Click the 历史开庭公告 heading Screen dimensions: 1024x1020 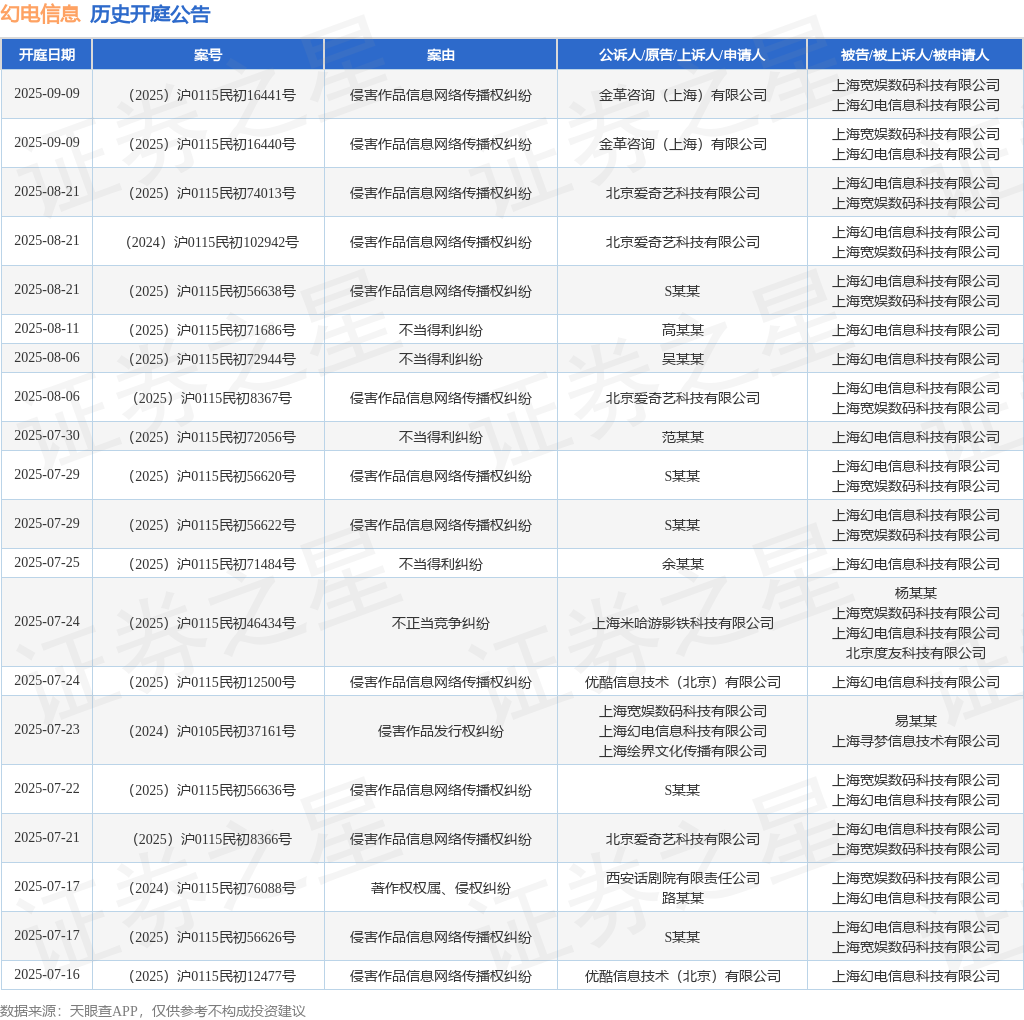(150, 14)
